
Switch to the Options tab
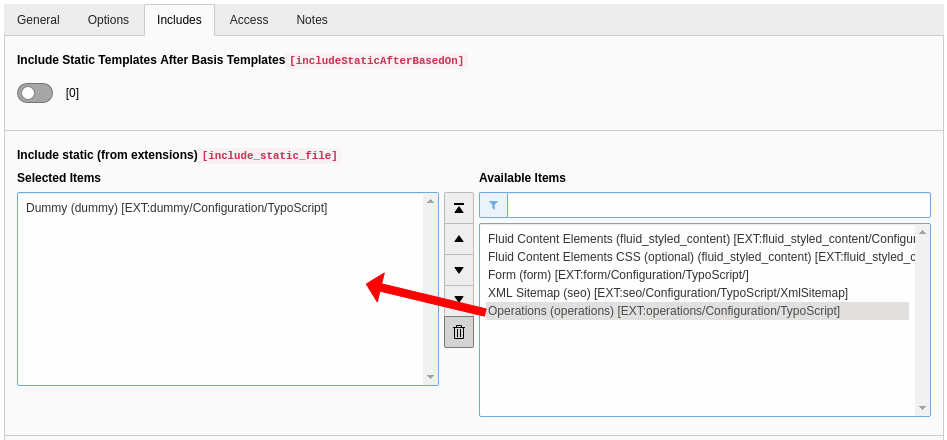tap(108, 20)
